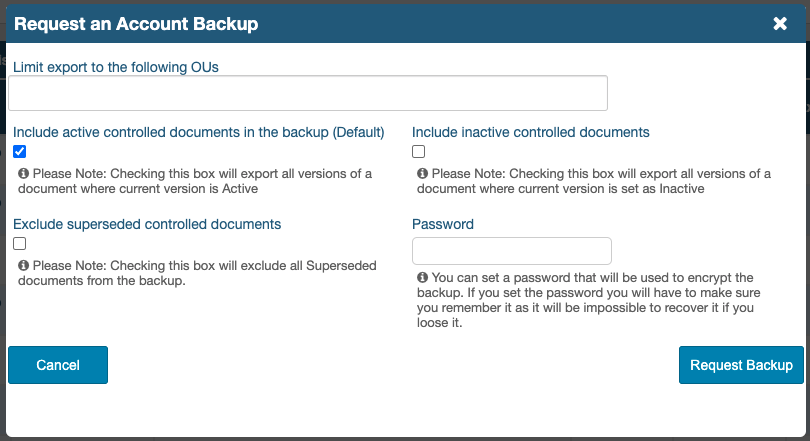Screen dimensions: 810x441
Task: Close the Request an Account Backup dialog
Action: [x=780, y=24]
